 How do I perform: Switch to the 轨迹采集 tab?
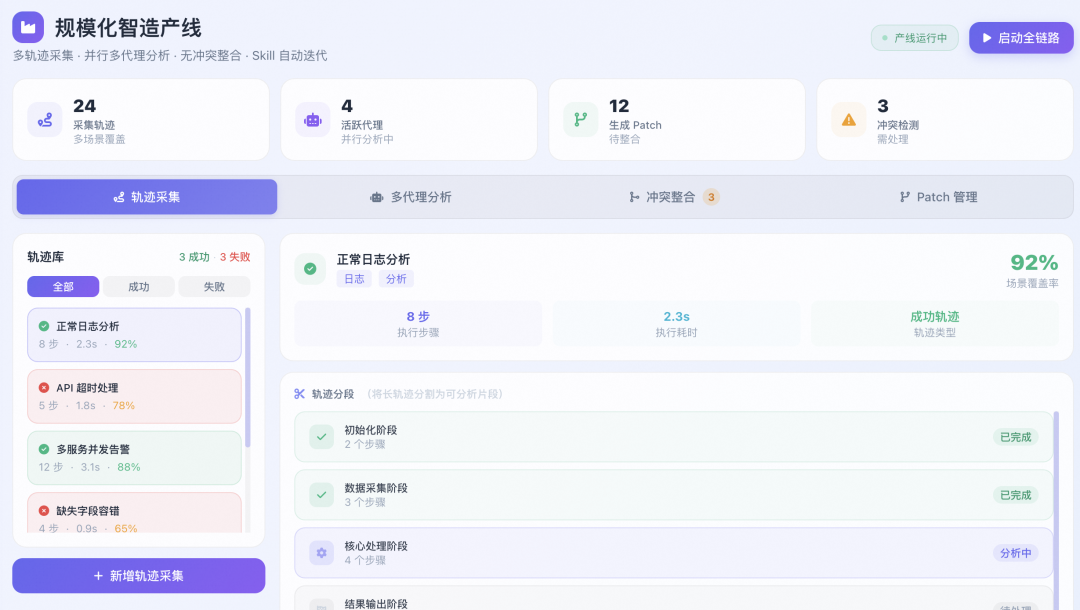coord(147,197)
